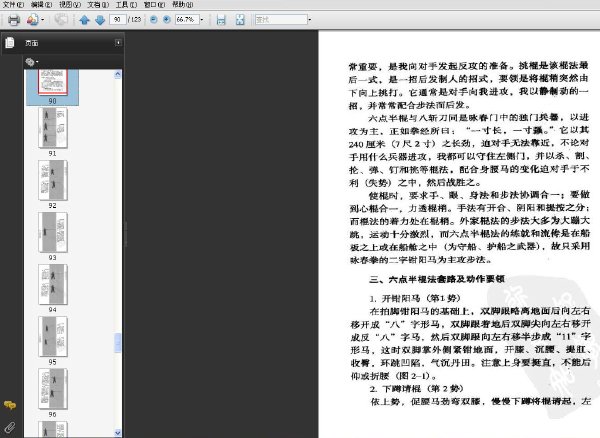Click the page label '91' under its thumbnail

click(52, 153)
